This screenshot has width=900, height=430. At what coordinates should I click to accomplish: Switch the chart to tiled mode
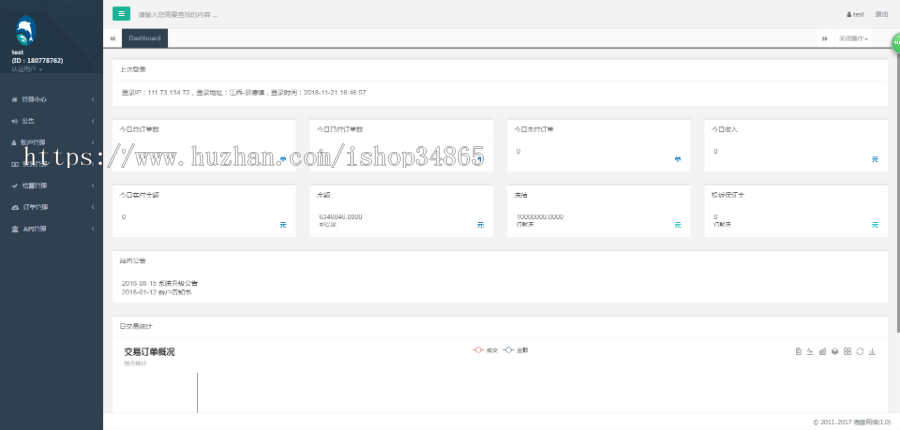(847, 351)
